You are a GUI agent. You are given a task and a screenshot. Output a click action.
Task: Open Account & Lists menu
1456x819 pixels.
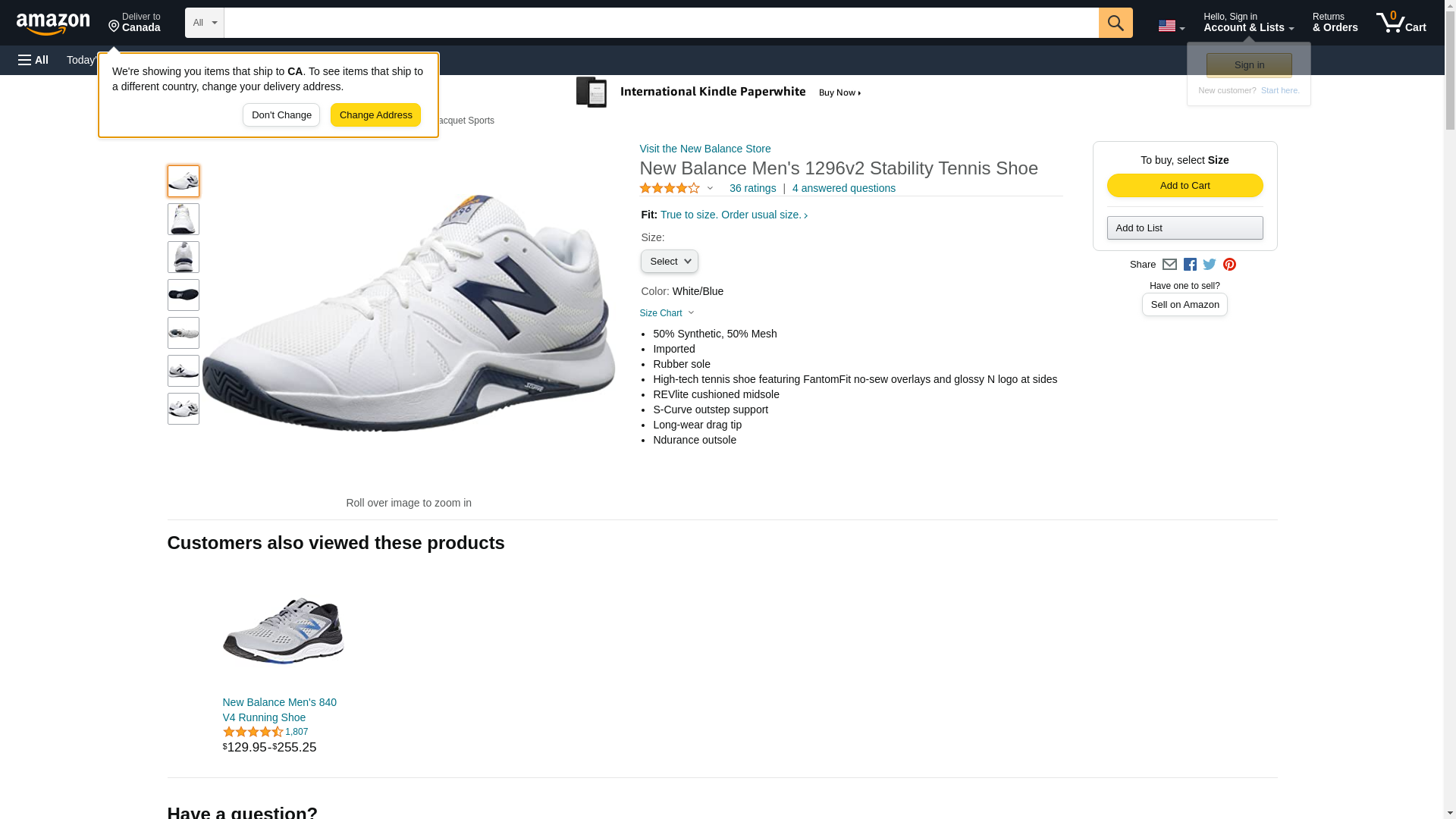click(x=1248, y=23)
